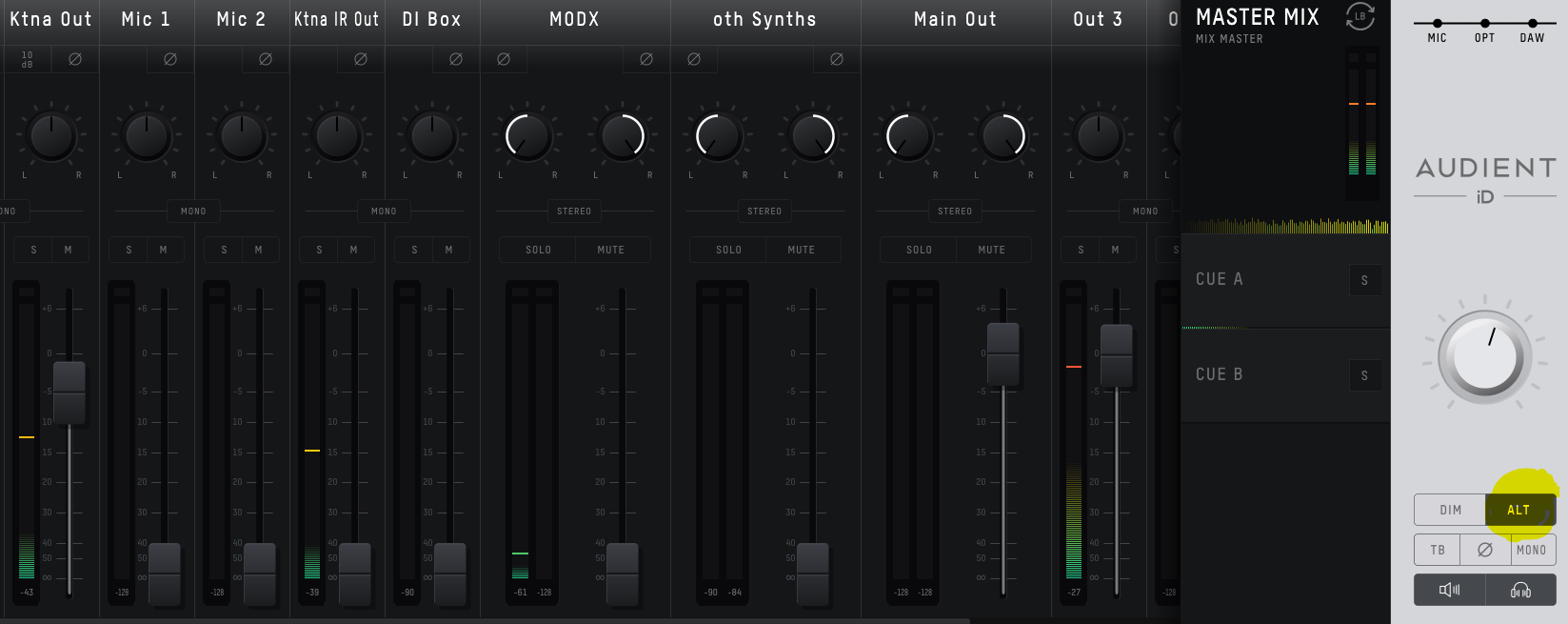
Task: Enable the DIM monitor button
Action: pos(1450,510)
